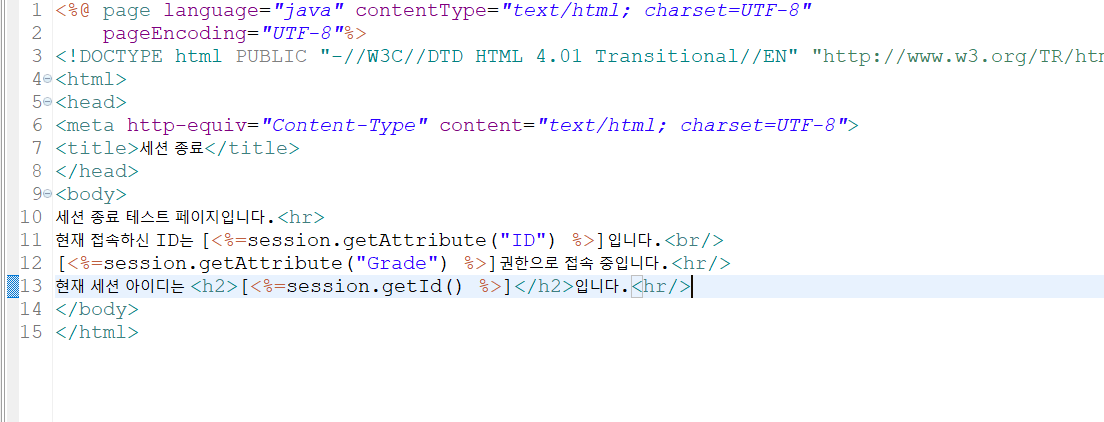The height and width of the screenshot is (422, 1104).
Task: Click the "Grade" string literal
Action: [x=398, y=263]
